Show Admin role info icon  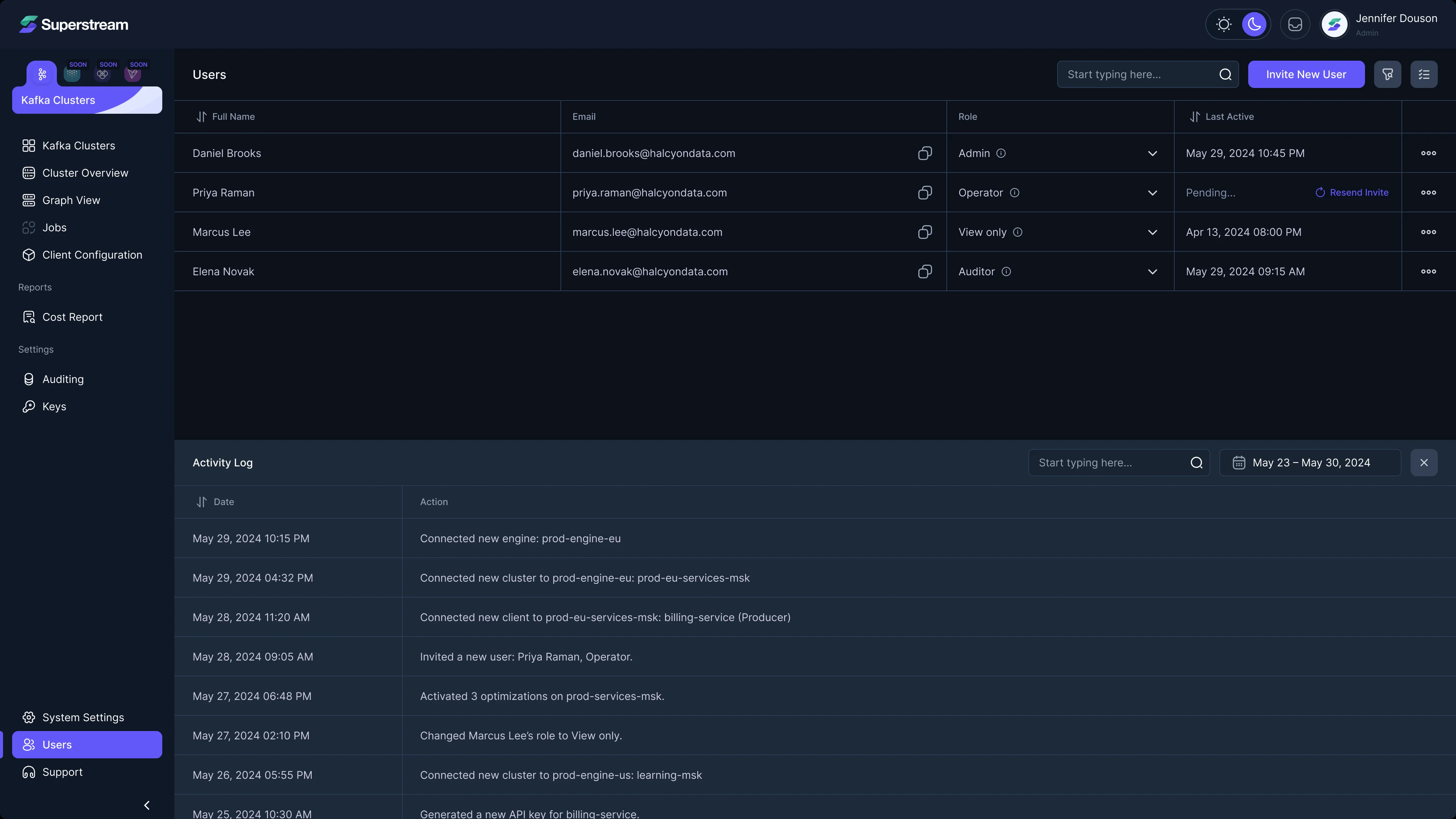coord(1001,153)
